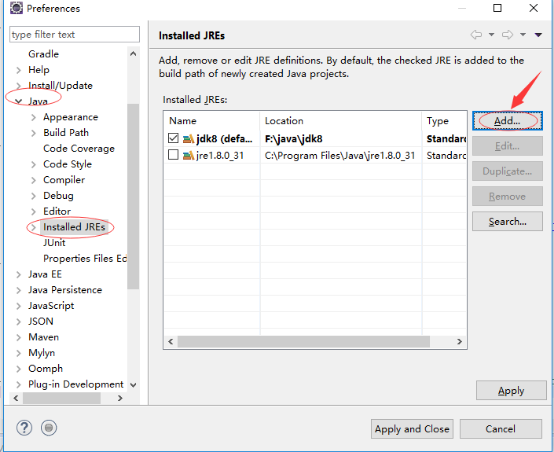This screenshot has width=554, height=452.
Task: Expand the Java Persistence node
Action: (x=19, y=290)
